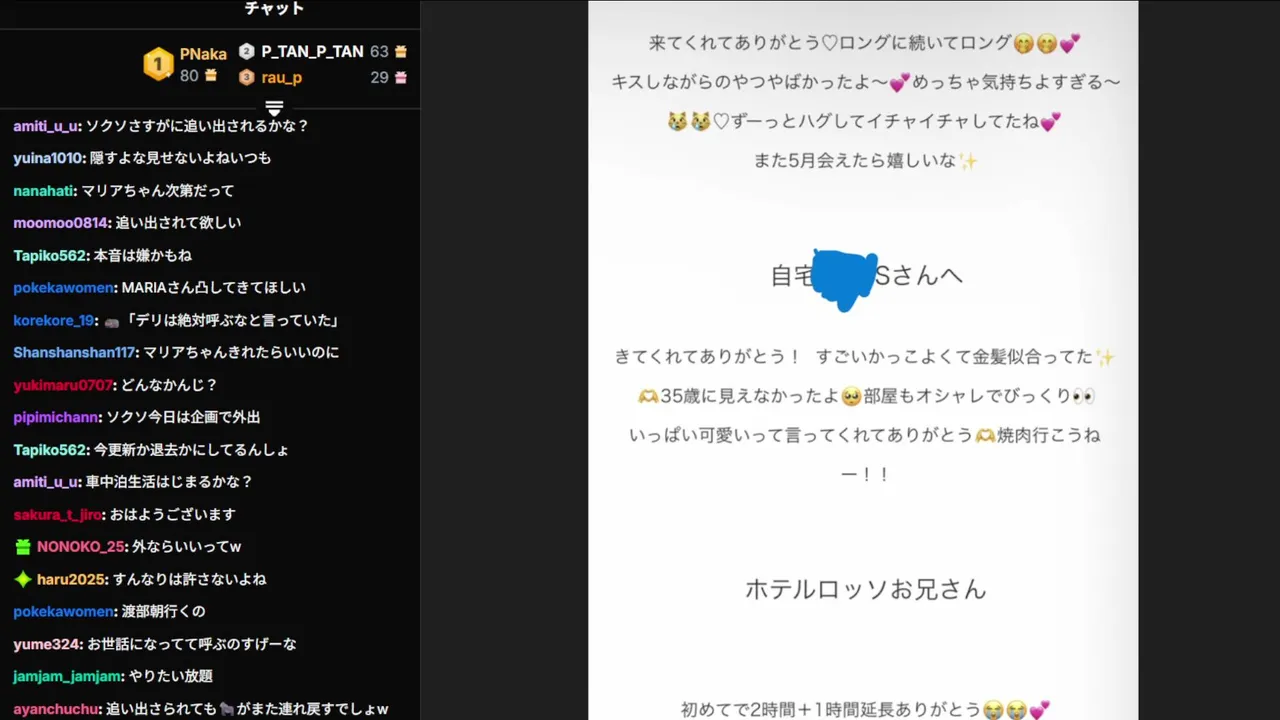Image resolution: width=1280 pixels, height=720 pixels.
Task: Click the number 80 under PNaka
Action: click(x=190, y=75)
